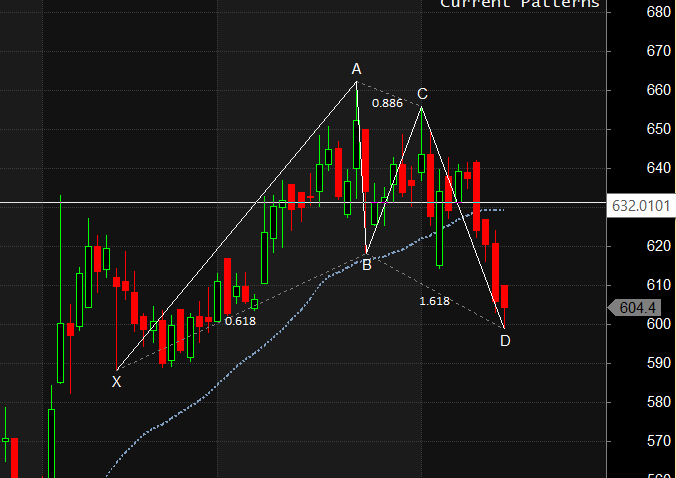This screenshot has height=478, width=676.
Task: Click the 632.0101 price line label
Action: [641, 206]
